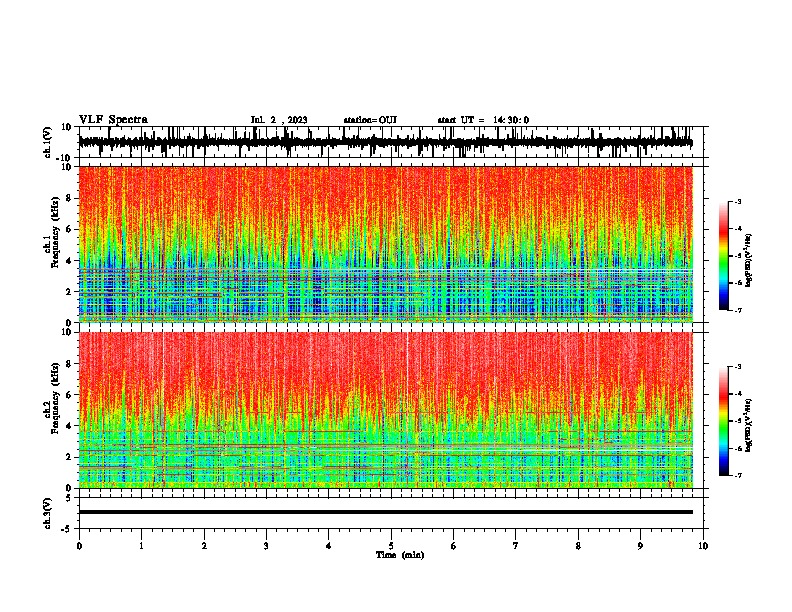The width and height of the screenshot is (792, 612).
Task: Click the 'VLF Spectra' title text
Action: (x=113, y=120)
